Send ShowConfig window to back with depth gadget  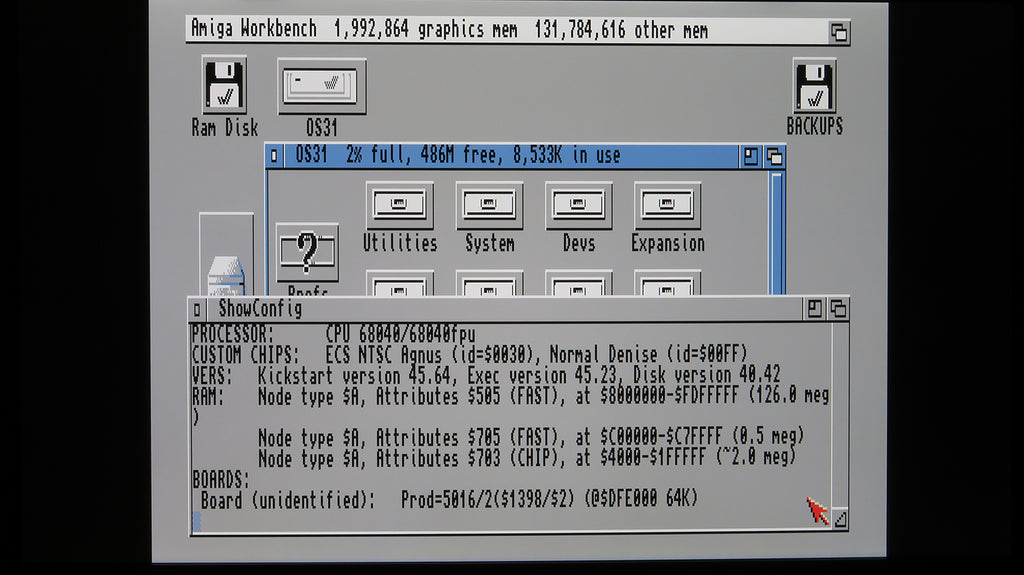coord(838,309)
